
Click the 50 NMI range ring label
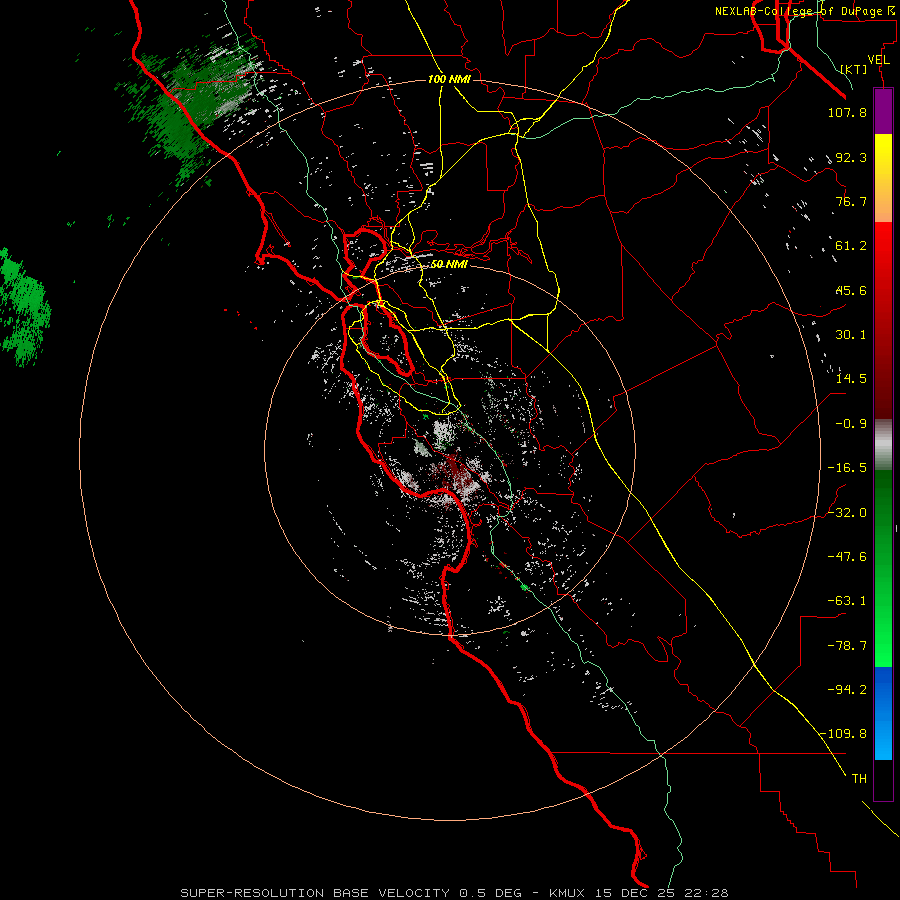449,264
